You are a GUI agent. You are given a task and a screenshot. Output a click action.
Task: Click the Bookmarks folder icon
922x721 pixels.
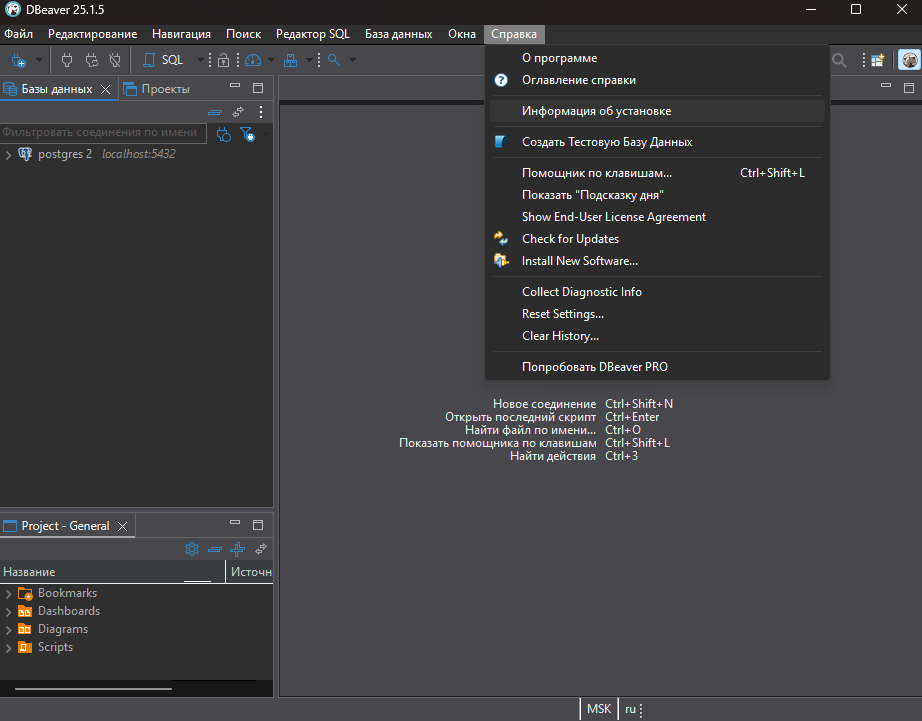click(25, 593)
